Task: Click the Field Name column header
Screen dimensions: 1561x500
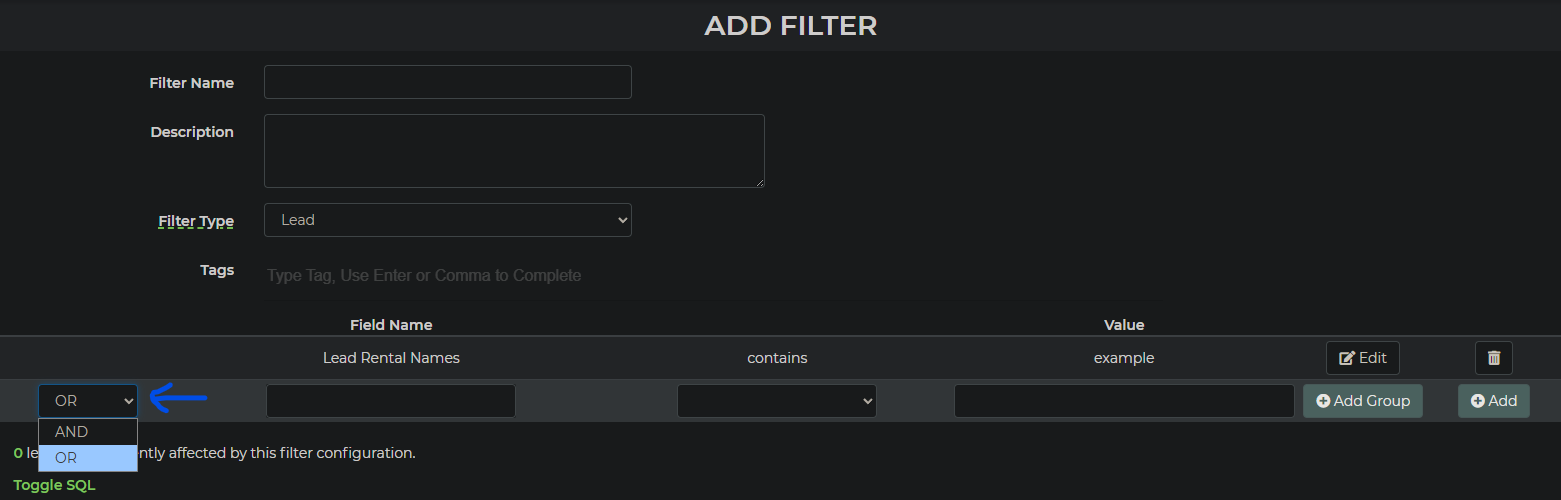Action: coord(391,325)
